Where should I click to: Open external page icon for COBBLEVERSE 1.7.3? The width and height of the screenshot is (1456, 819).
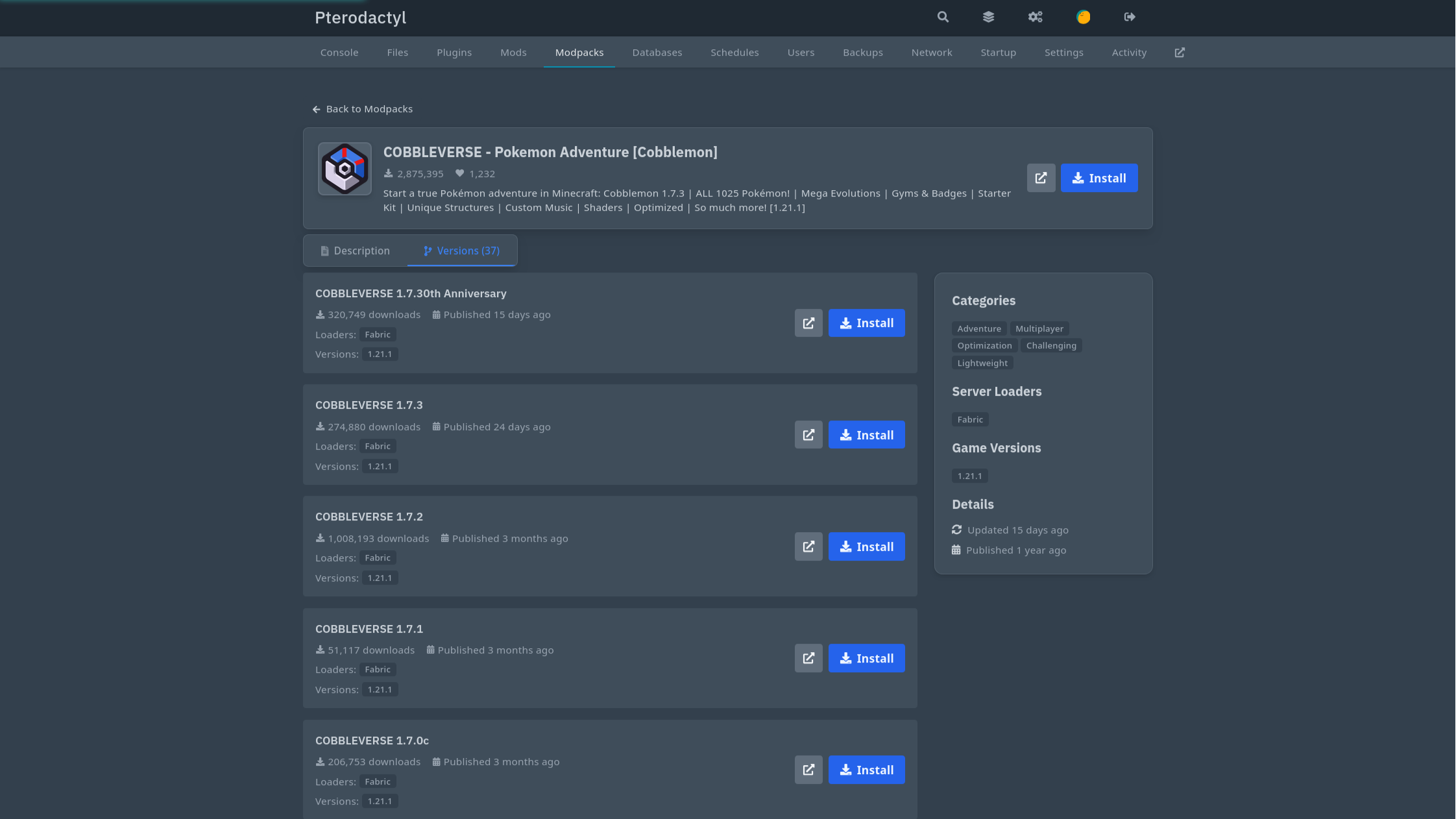coord(808,435)
